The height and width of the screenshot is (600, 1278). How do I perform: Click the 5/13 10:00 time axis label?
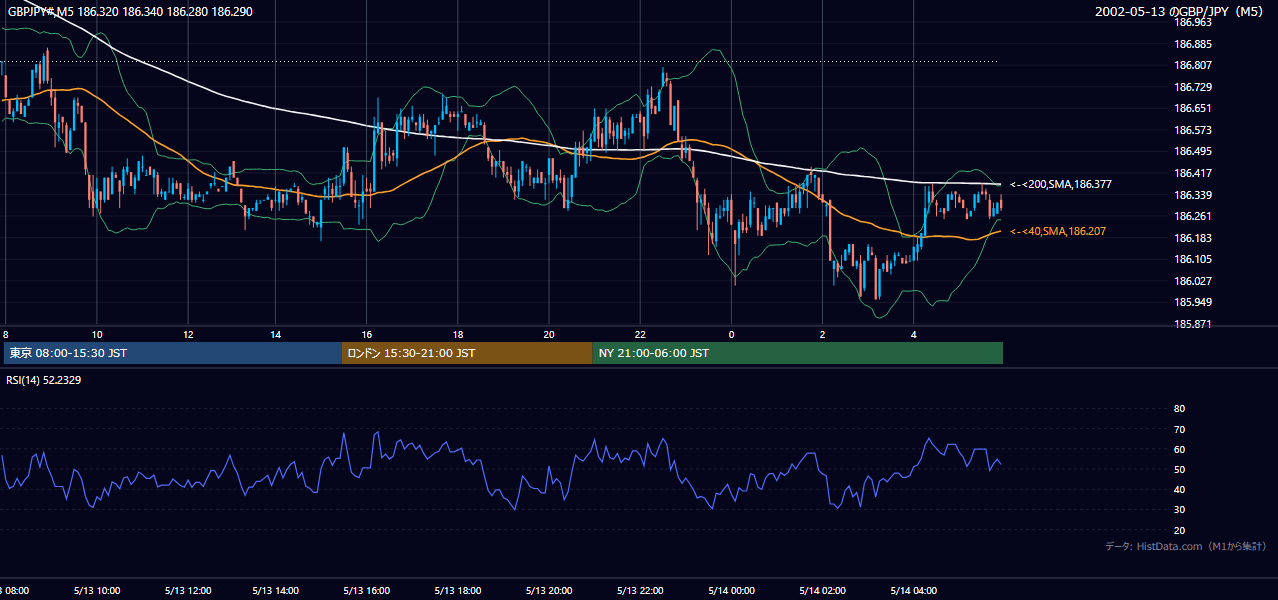(x=99, y=590)
